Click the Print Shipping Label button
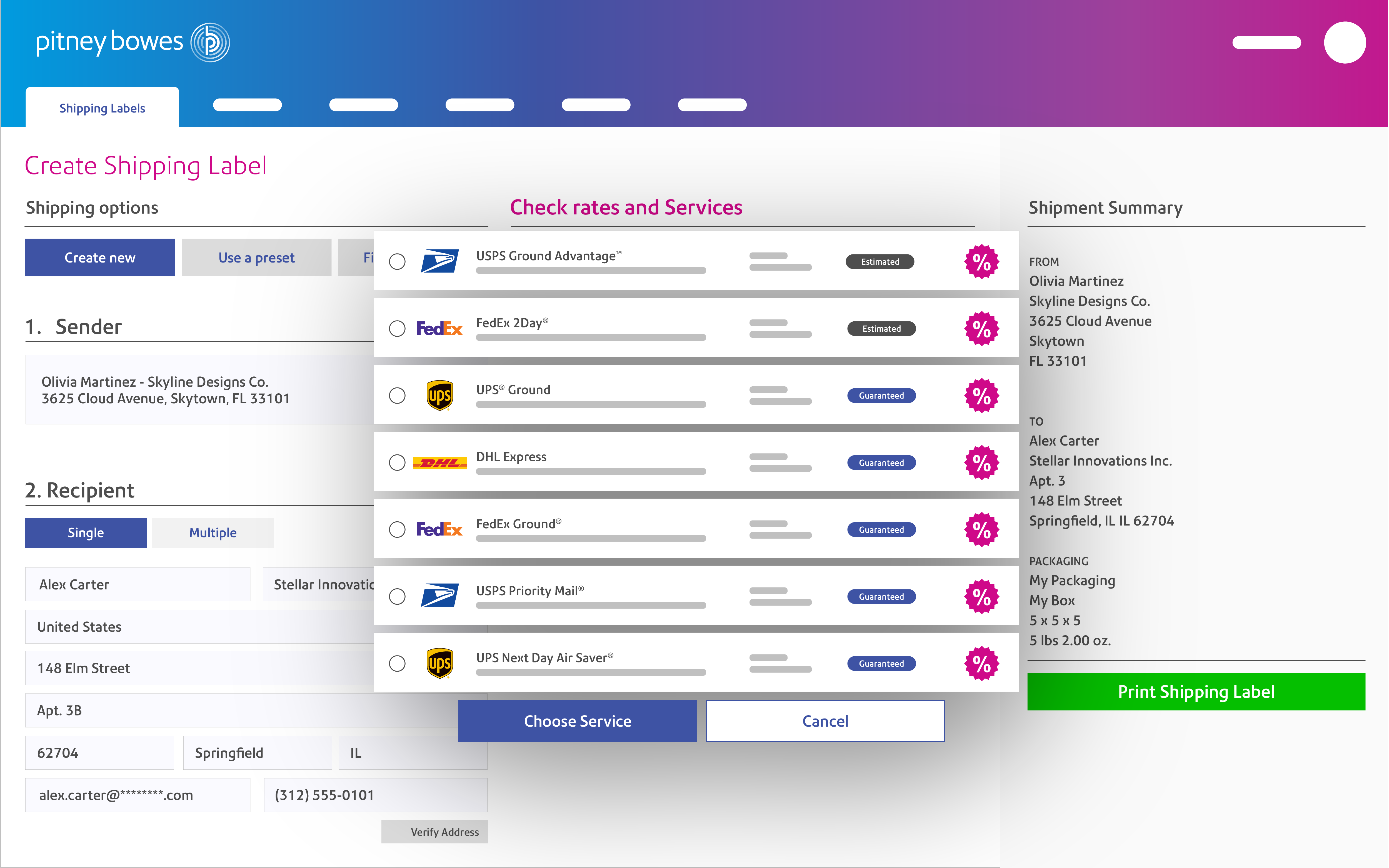This screenshot has height=868, width=1389. [1196, 691]
